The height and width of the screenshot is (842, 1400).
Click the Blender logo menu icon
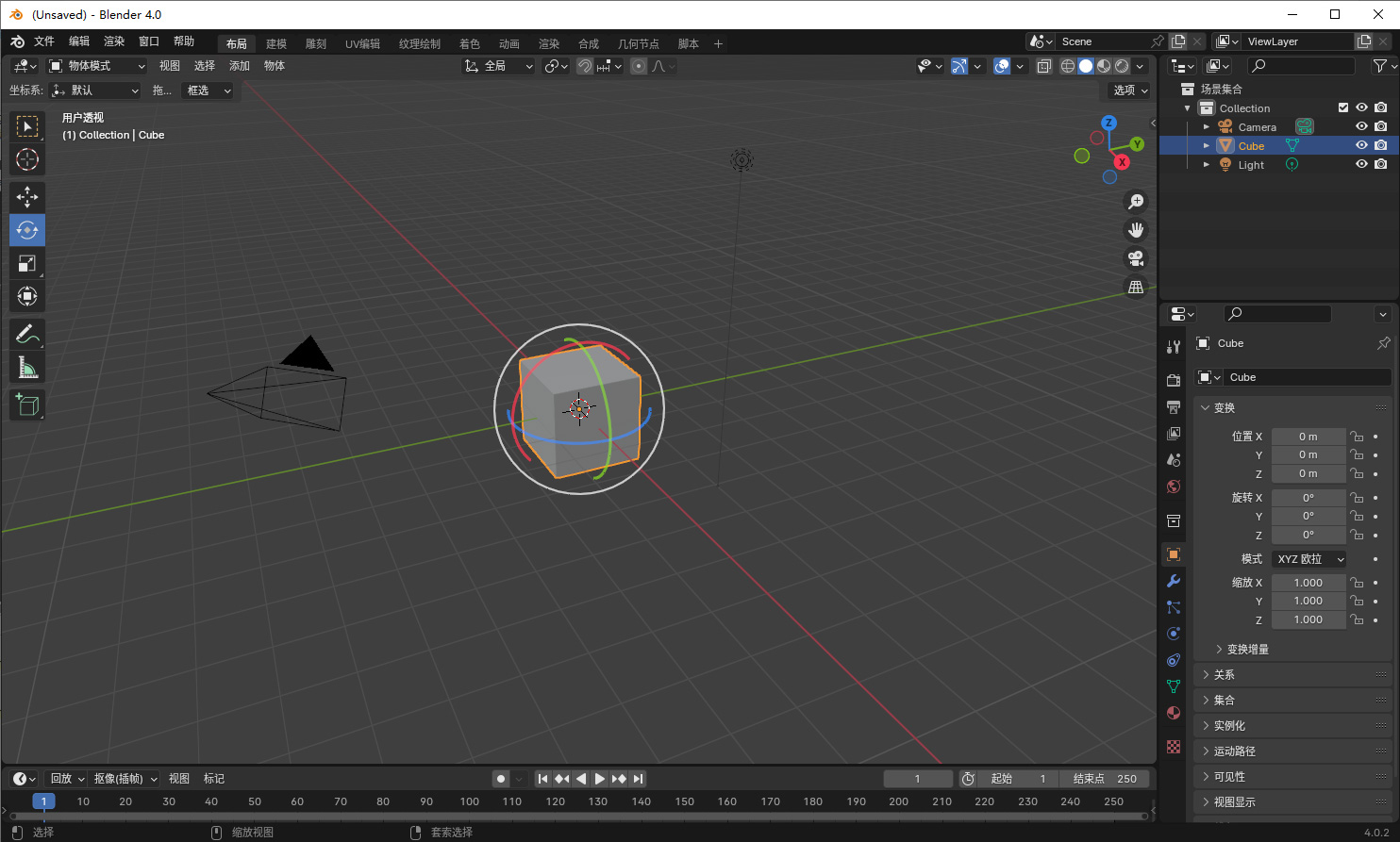[17, 41]
